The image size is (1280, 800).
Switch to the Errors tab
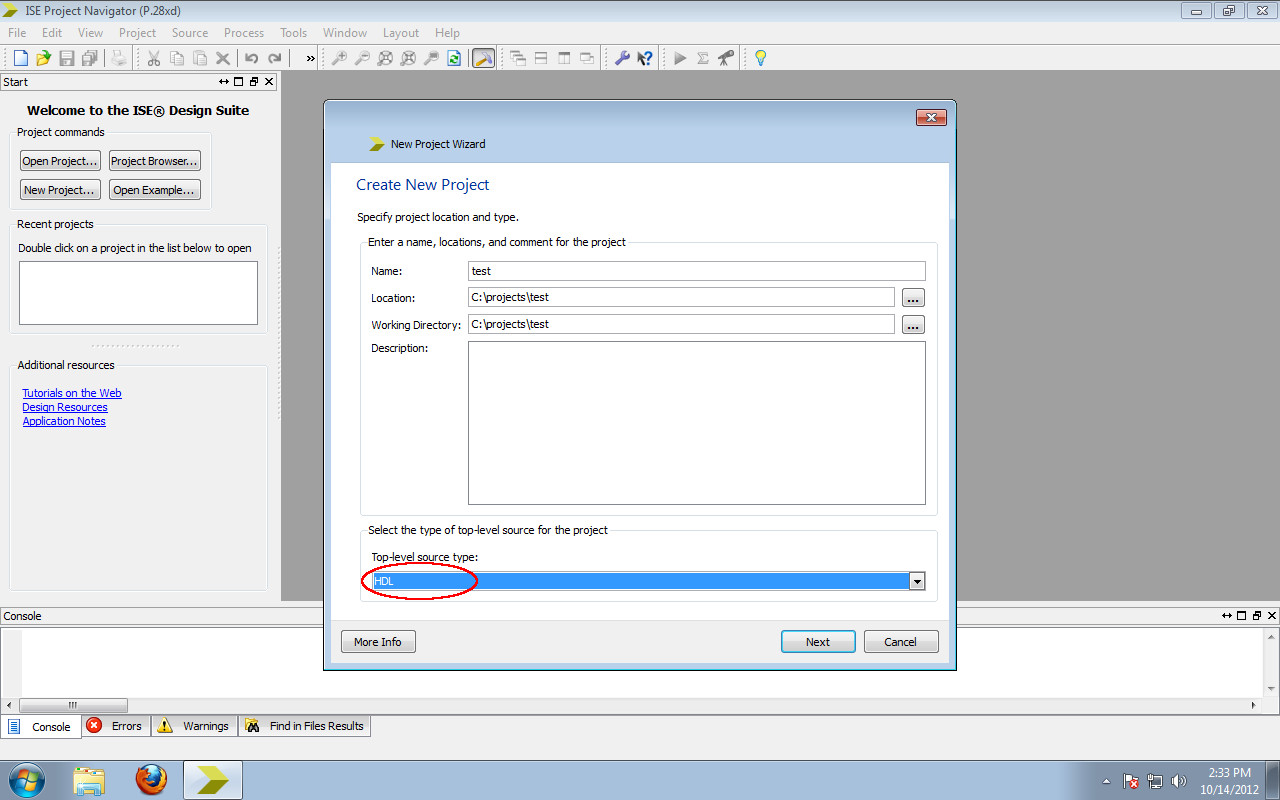(x=115, y=726)
